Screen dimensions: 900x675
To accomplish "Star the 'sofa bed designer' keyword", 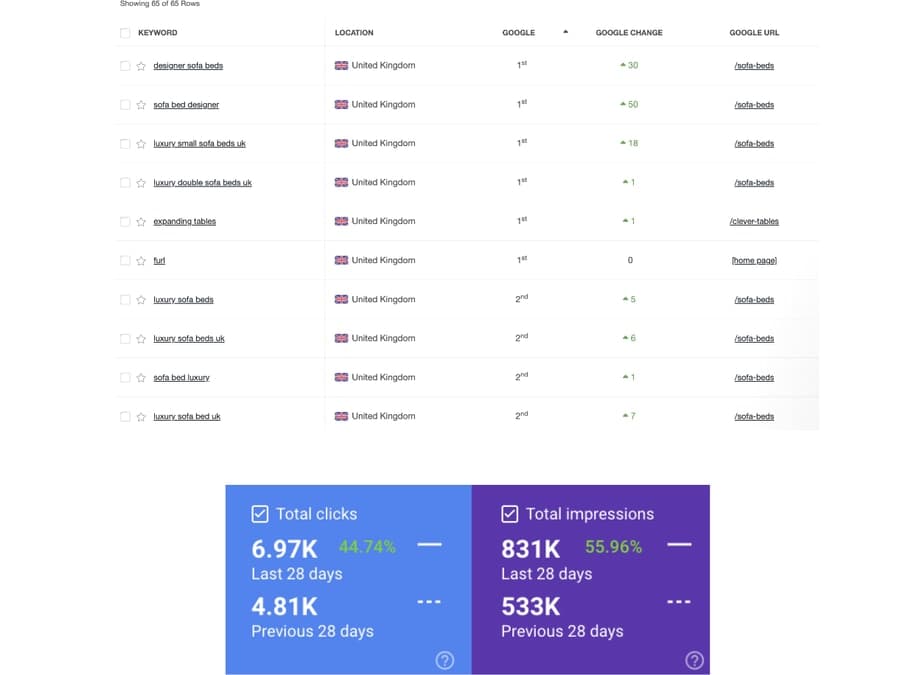I will [x=141, y=105].
